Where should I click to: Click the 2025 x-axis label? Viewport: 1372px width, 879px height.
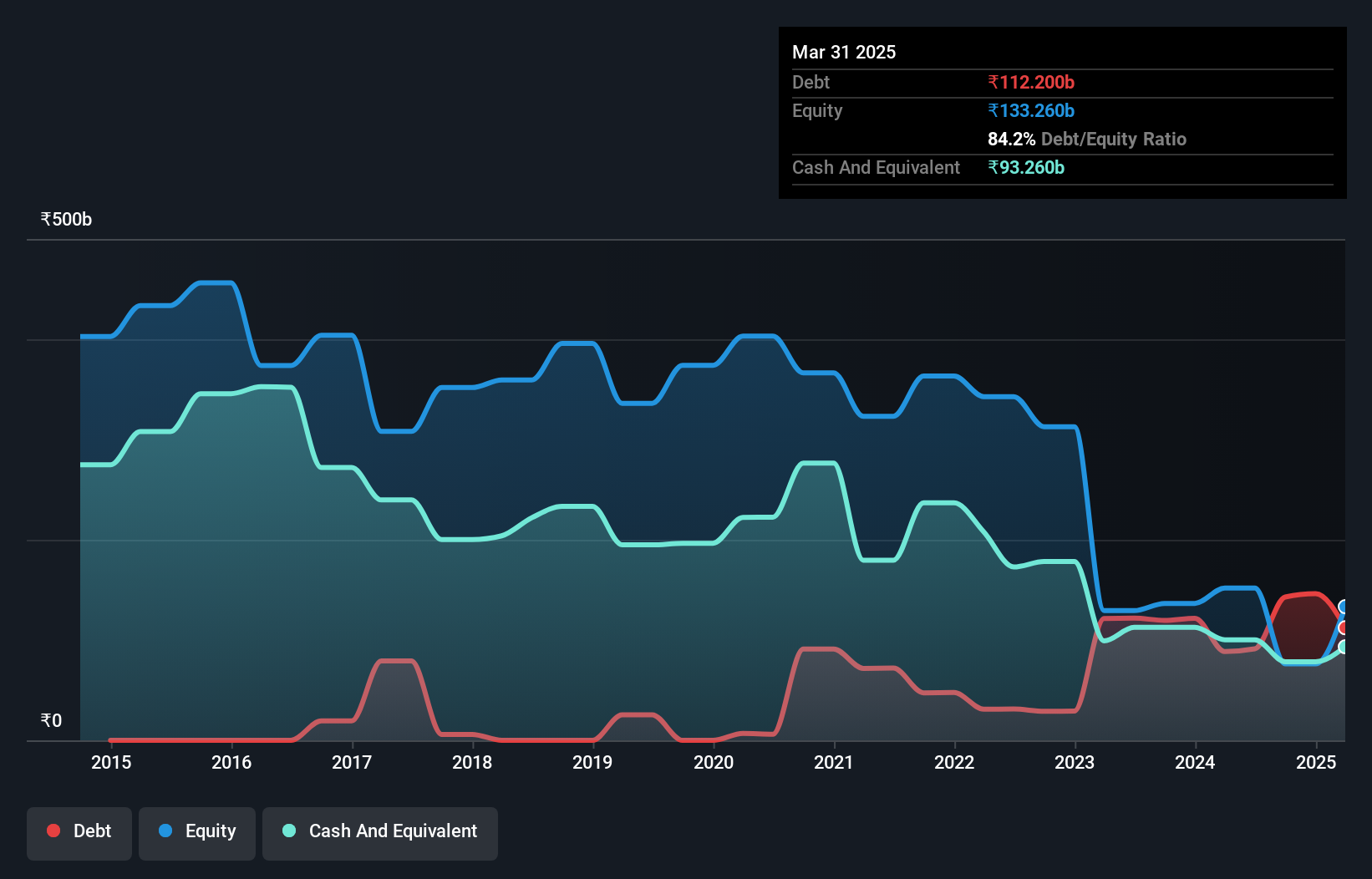click(x=1316, y=762)
